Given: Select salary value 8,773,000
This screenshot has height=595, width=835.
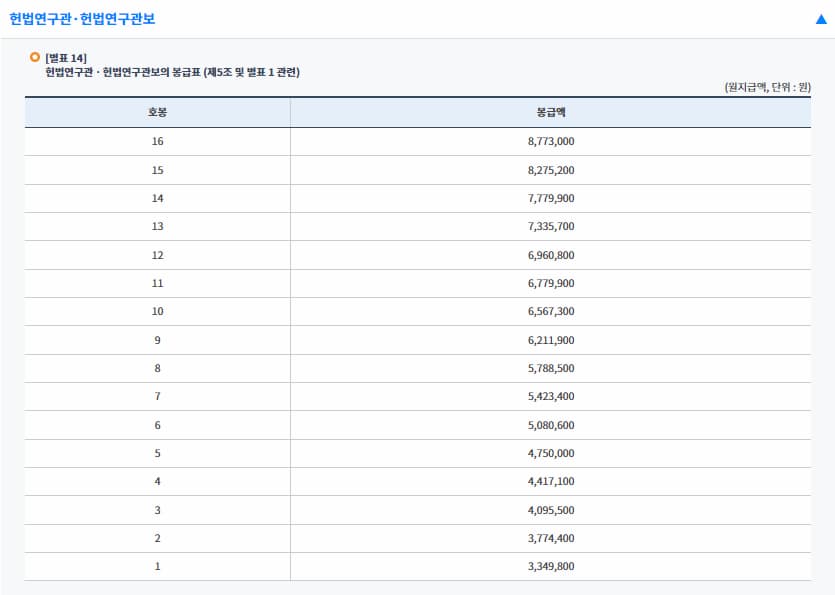Looking at the screenshot, I should click(551, 142).
